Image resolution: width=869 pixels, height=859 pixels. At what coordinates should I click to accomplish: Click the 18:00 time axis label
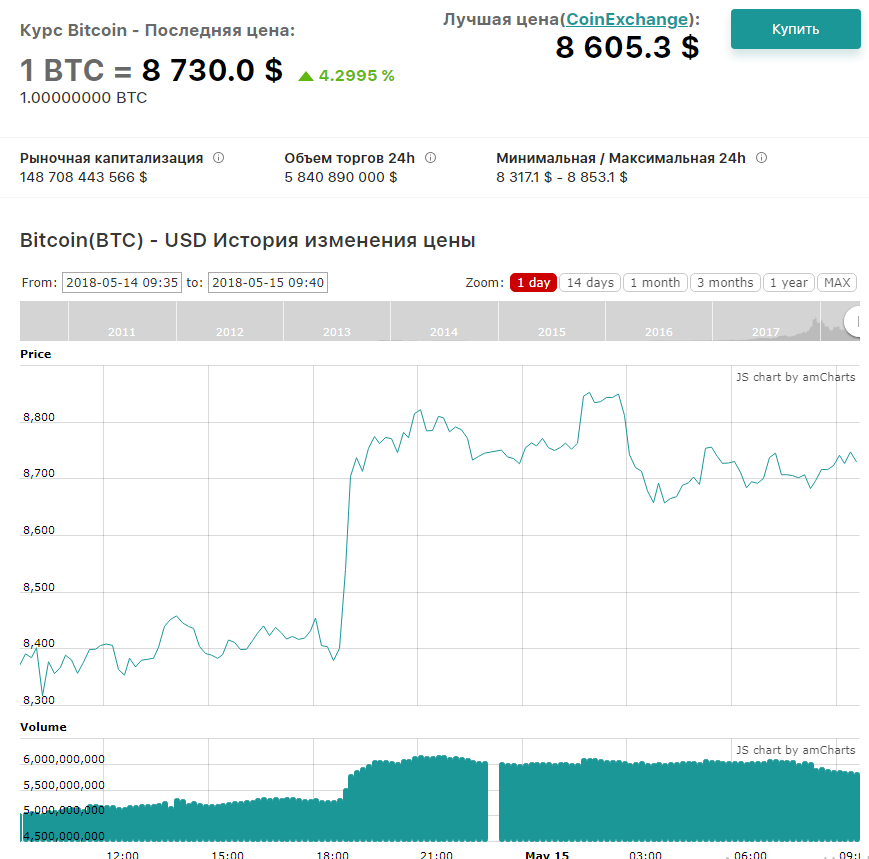pyautogui.click(x=333, y=855)
